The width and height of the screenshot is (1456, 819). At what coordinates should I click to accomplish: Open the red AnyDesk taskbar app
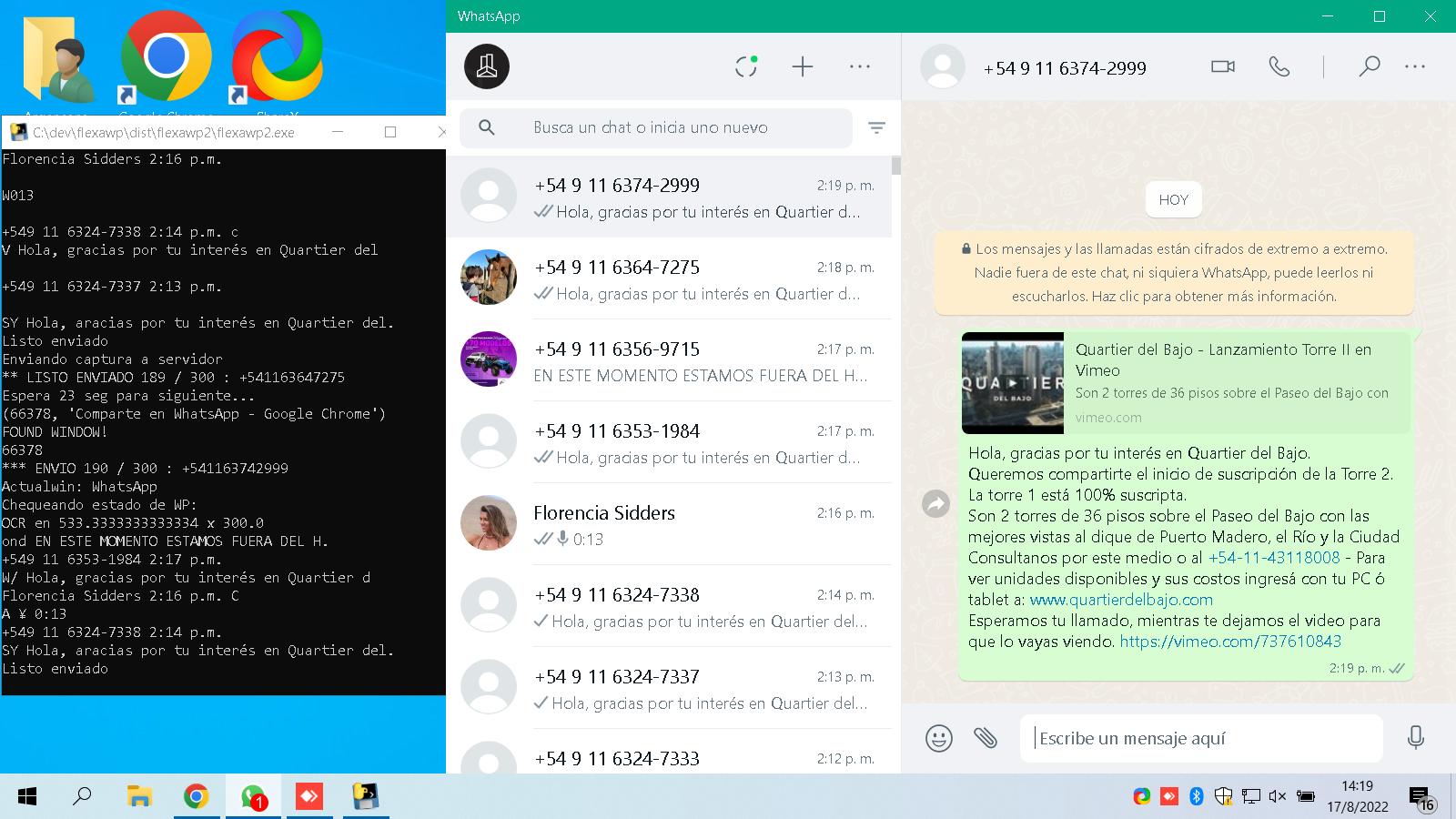(x=309, y=797)
